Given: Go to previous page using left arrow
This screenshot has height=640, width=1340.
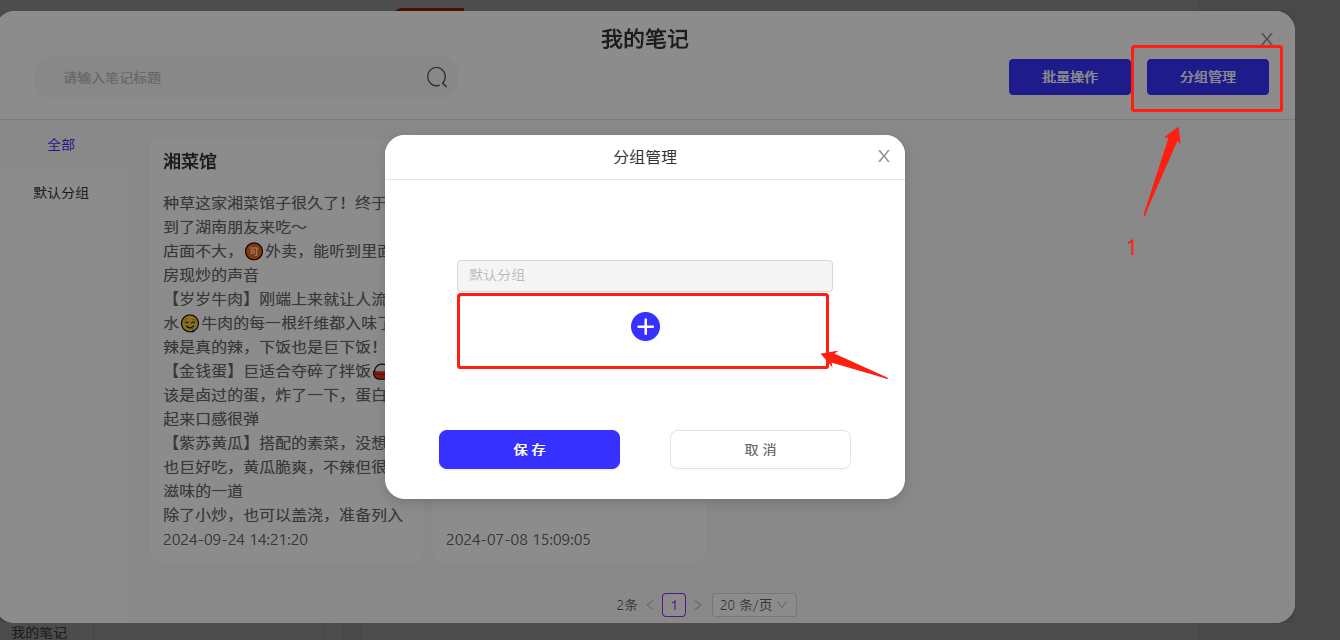Looking at the screenshot, I should click(650, 605).
